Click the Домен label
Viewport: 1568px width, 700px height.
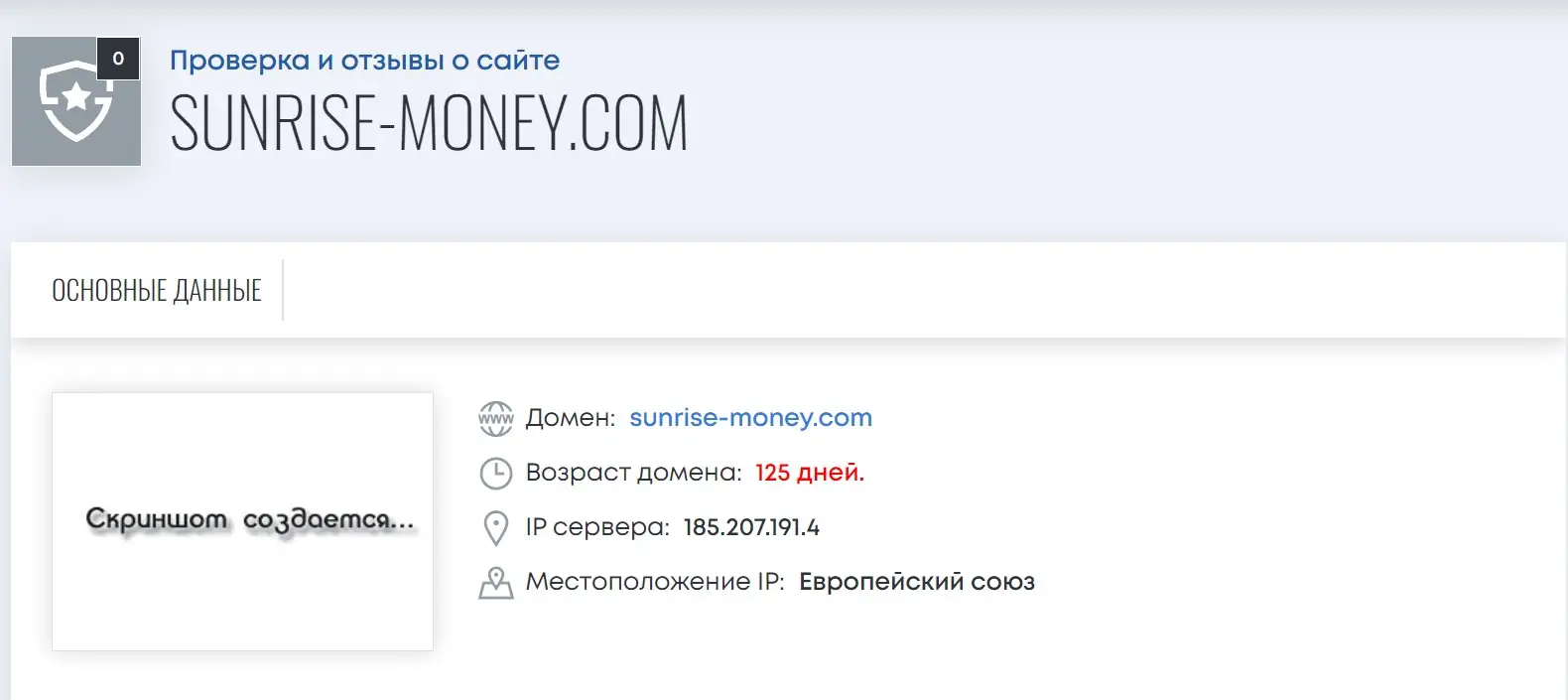(571, 418)
